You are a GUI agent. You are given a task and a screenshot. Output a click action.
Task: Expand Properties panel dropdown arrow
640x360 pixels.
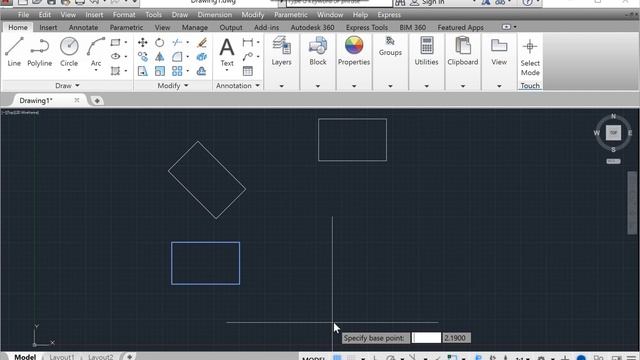coord(354,86)
